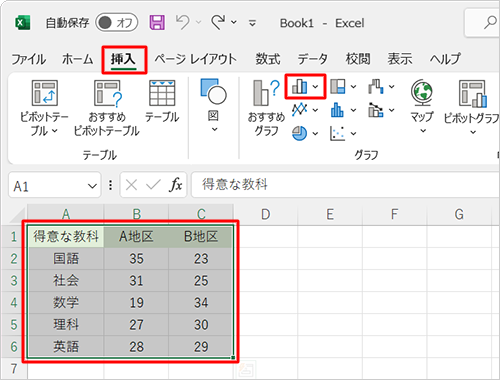Click the formula bar showing 得意な教科
500x380 pixels.
[x=345, y=184]
